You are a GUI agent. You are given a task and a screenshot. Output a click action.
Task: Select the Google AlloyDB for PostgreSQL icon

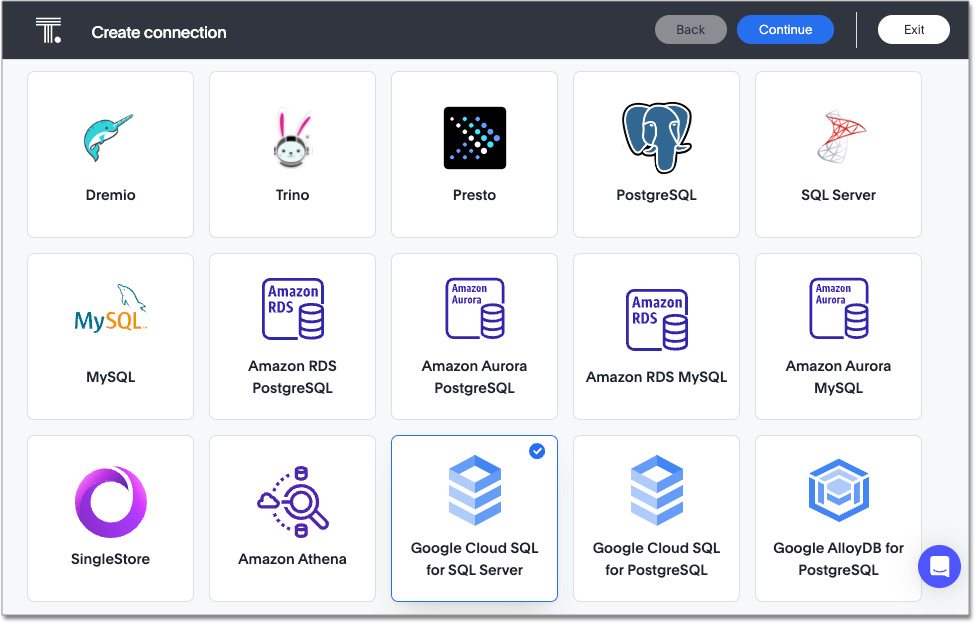coord(838,490)
